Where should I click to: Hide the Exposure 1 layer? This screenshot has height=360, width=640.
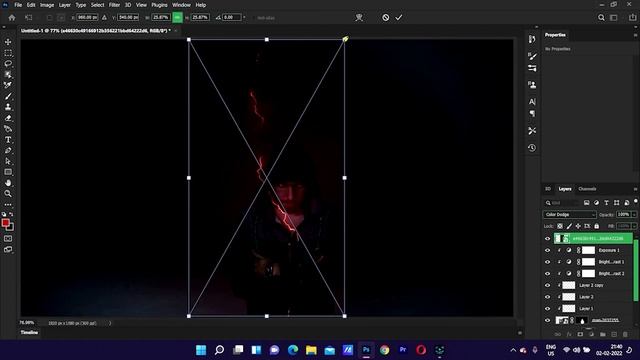547,250
